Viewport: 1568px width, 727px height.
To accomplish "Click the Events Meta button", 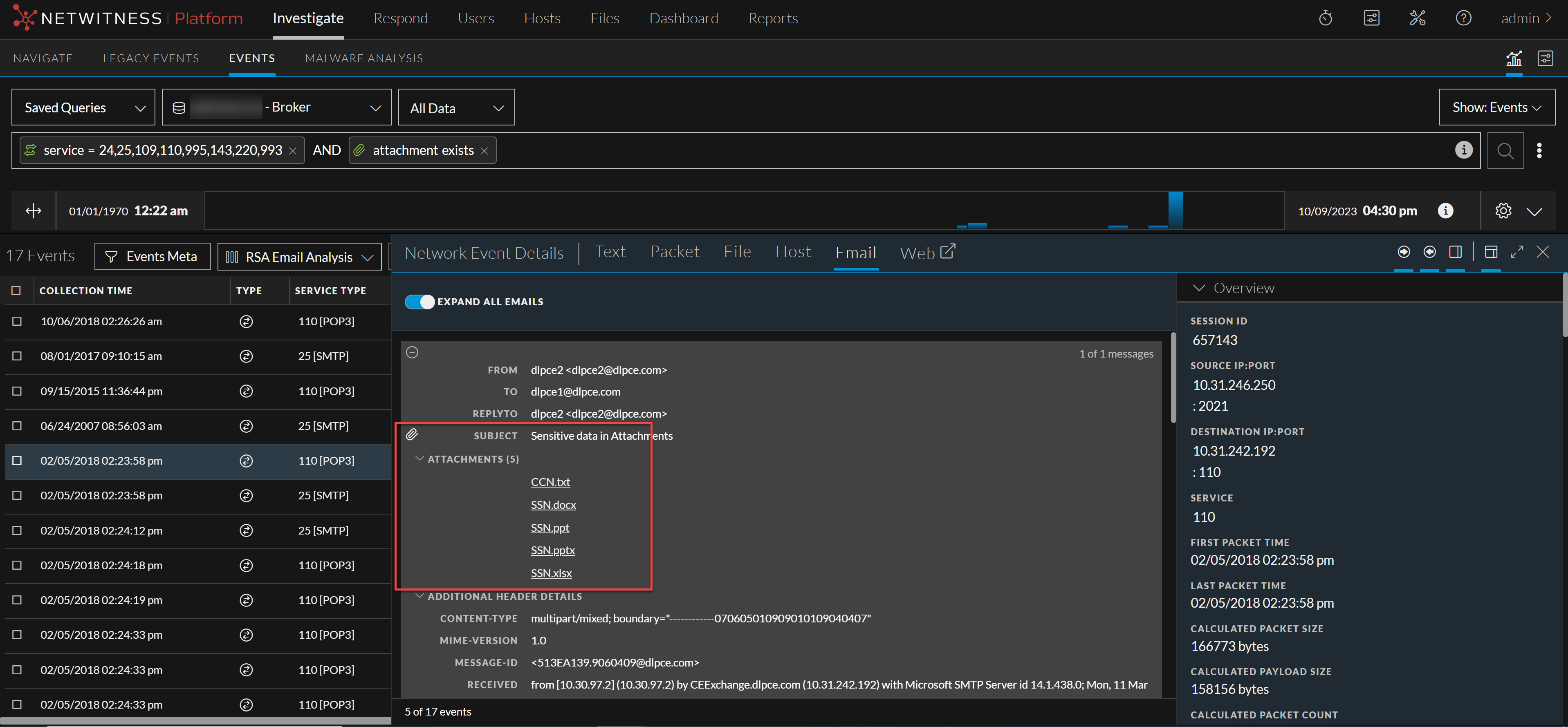I will [152, 257].
